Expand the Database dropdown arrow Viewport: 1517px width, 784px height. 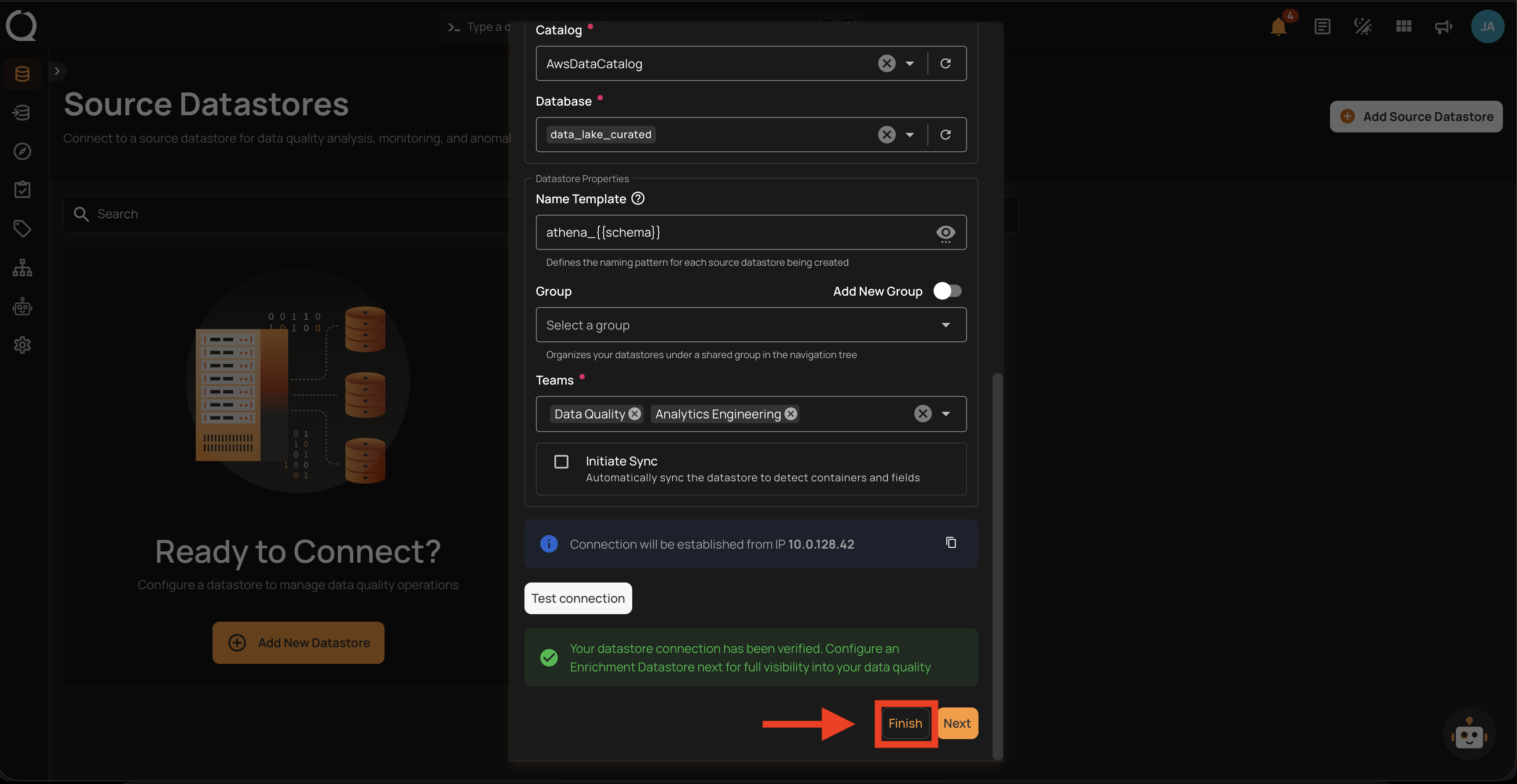click(x=909, y=135)
